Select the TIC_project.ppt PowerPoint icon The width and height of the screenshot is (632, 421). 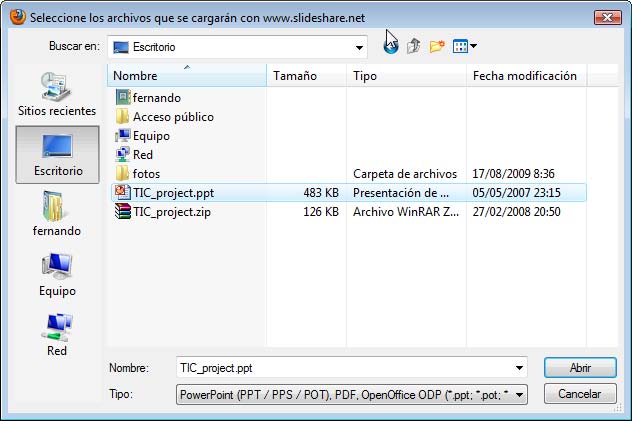(x=123, y=192)
